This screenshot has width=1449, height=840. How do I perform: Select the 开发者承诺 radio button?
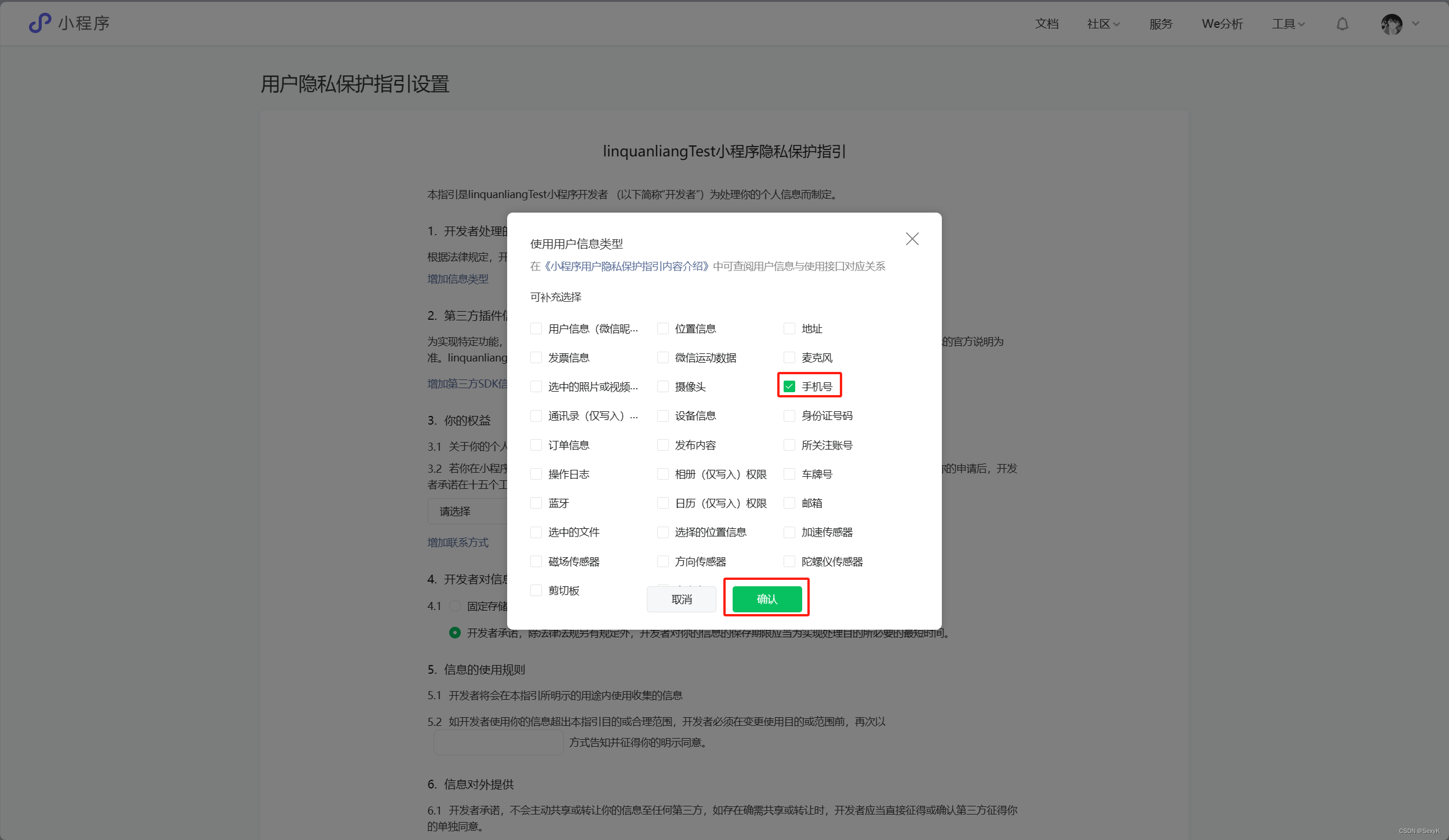[x=455, y=633]
